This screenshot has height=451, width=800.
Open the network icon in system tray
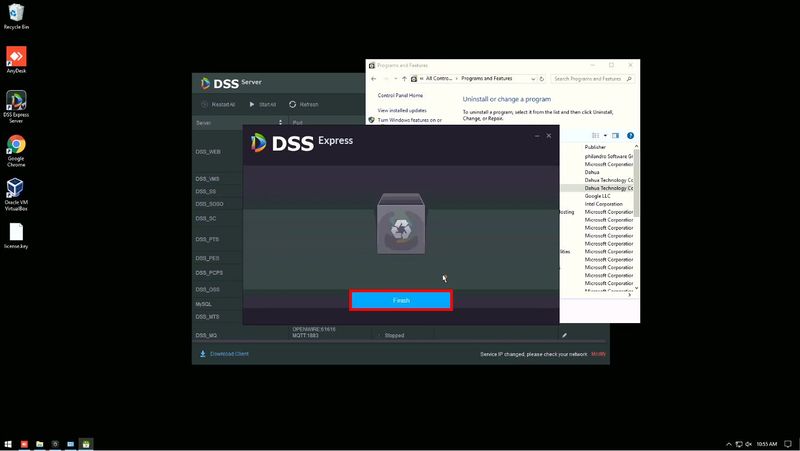click(739, 444)
